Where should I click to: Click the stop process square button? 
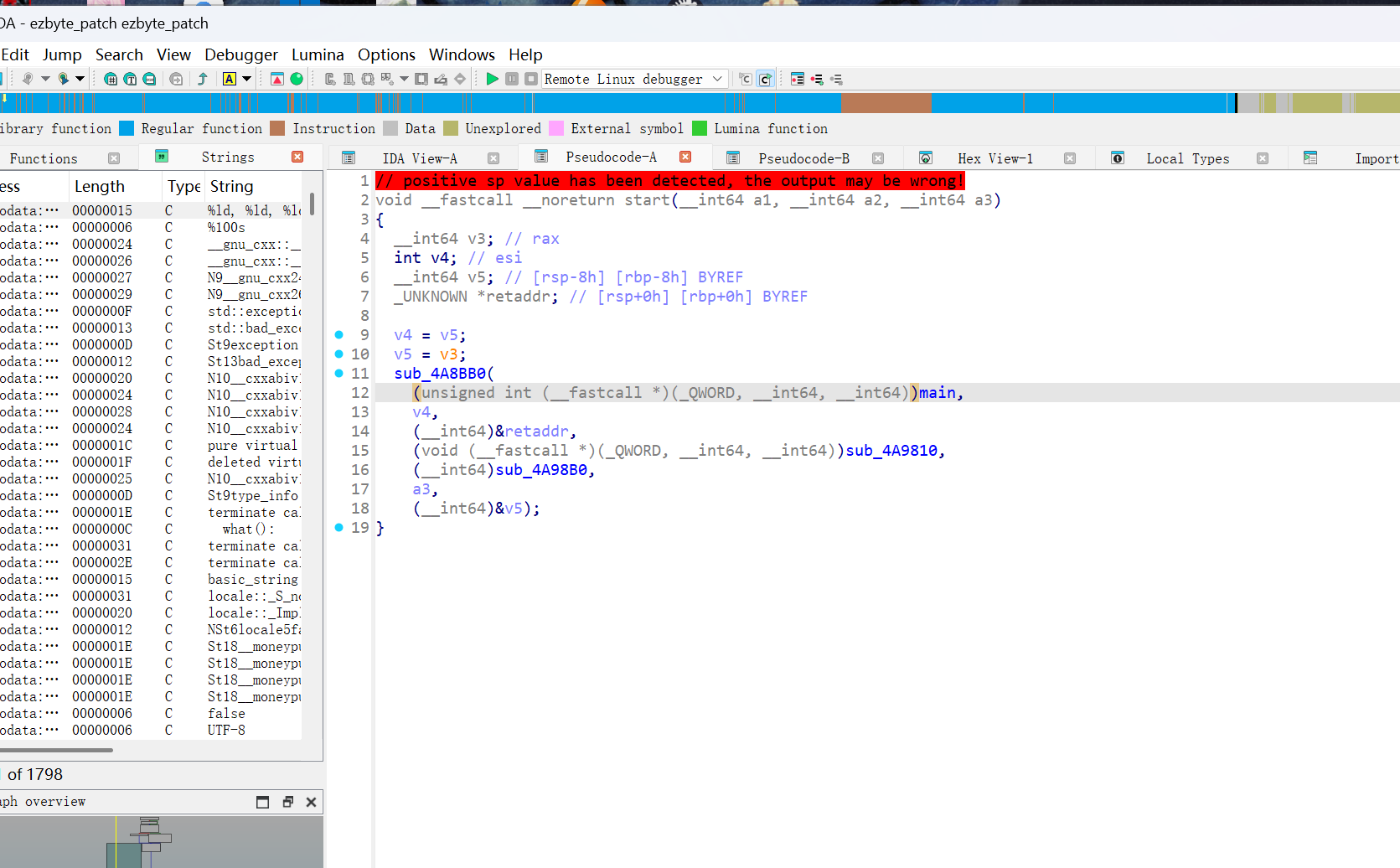[x=531, y=79]
